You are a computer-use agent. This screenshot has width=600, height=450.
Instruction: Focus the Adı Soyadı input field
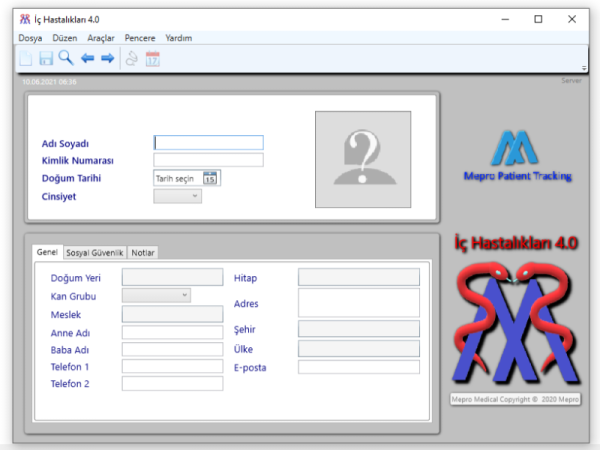pos(209,143)
